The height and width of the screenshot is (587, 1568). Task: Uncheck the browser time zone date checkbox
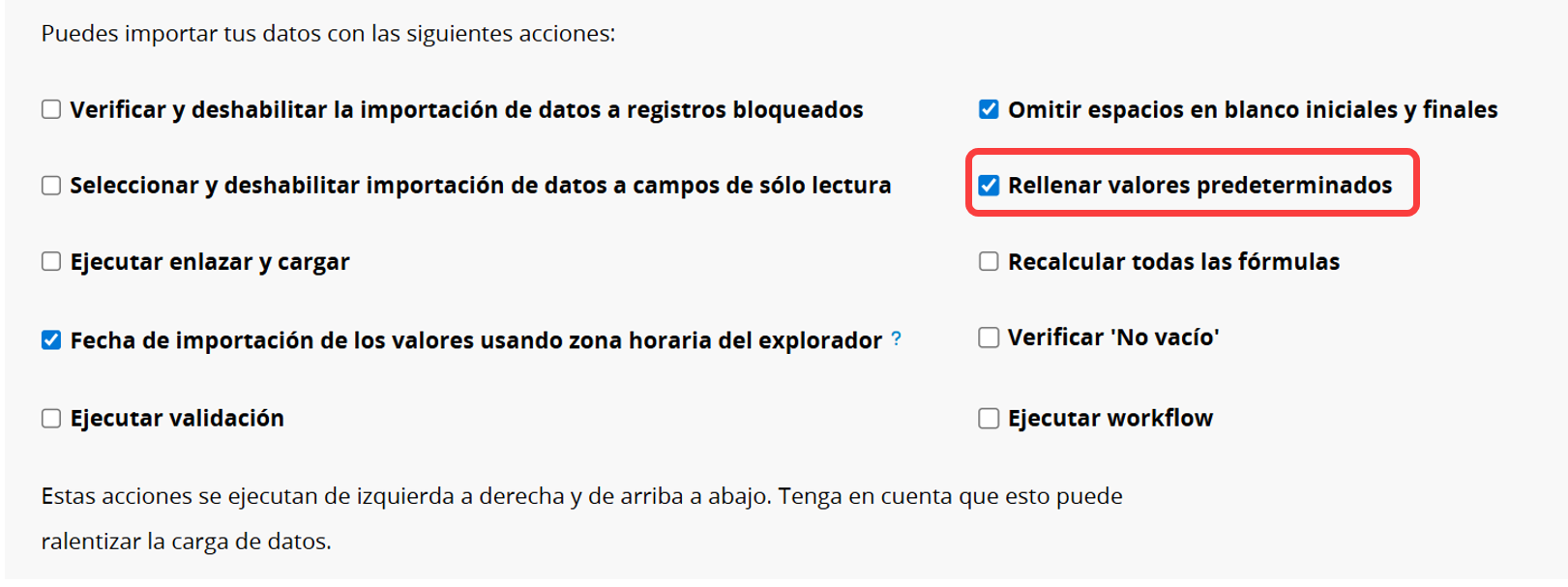51,340
